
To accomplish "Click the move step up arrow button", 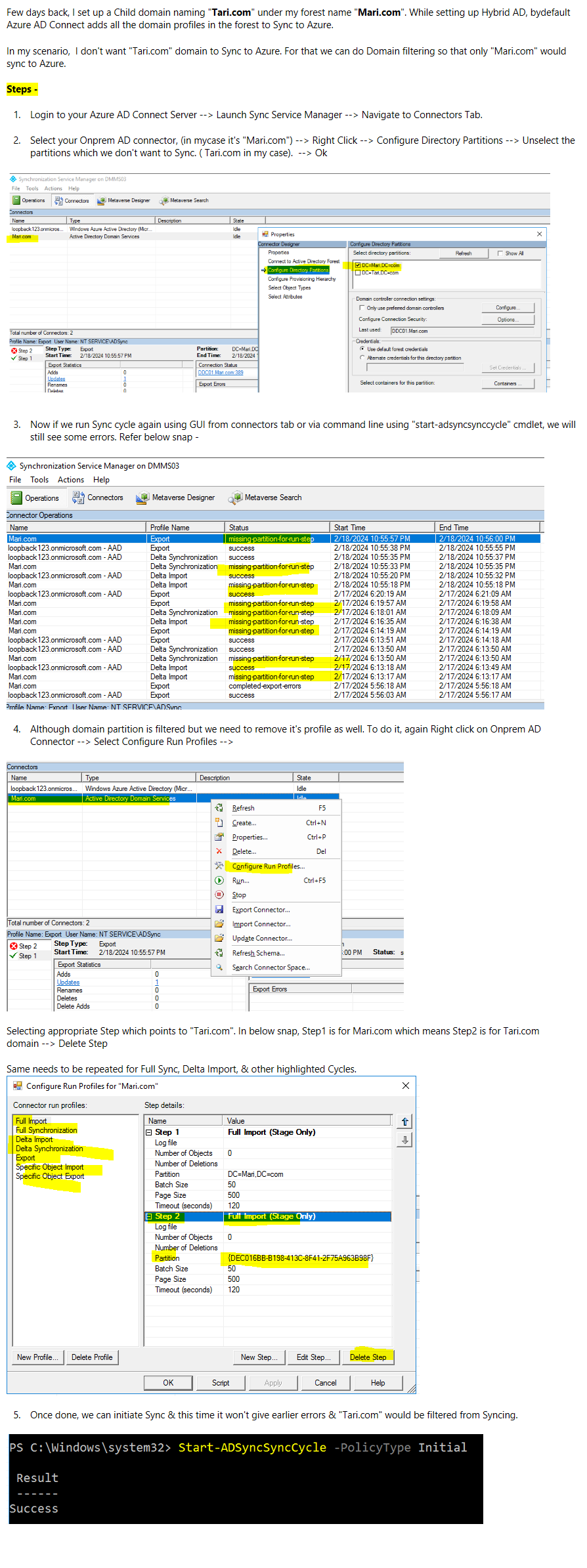I will click(405, 1122).
